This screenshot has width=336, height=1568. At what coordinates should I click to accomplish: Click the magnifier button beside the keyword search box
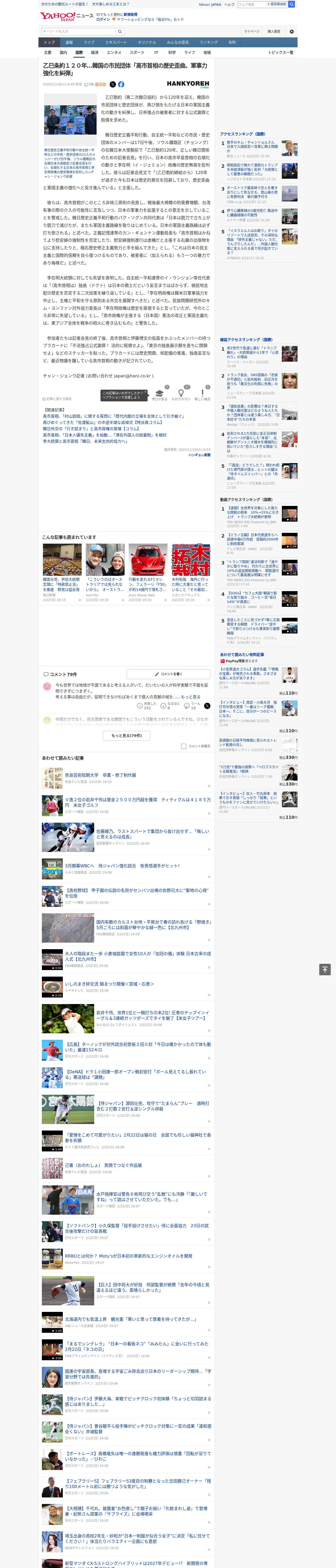pyautogui.click(x=120, y=32)
